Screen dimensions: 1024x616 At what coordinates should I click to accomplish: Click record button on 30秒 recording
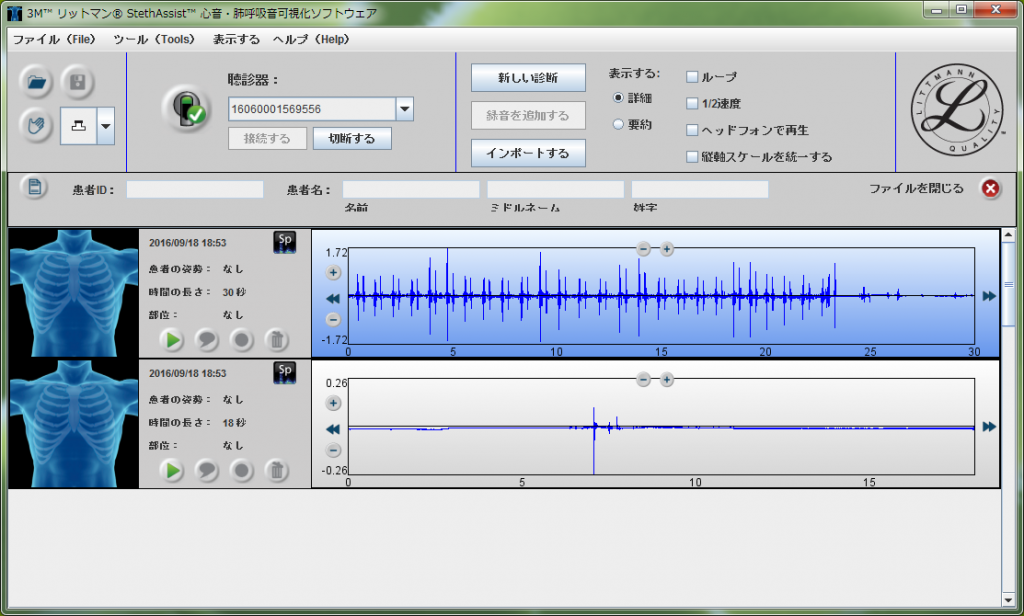tap(242, 340)
